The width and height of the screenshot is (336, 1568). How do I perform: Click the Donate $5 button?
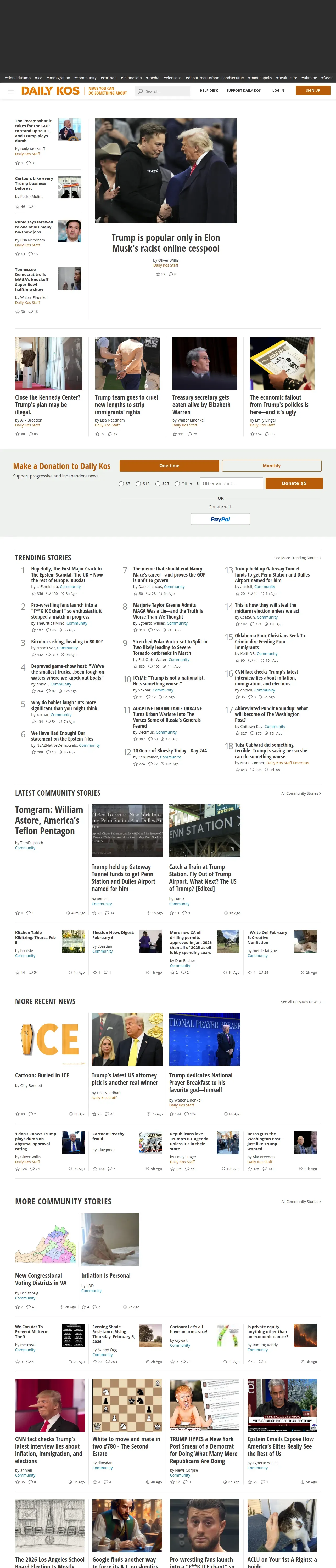[294, 483]
